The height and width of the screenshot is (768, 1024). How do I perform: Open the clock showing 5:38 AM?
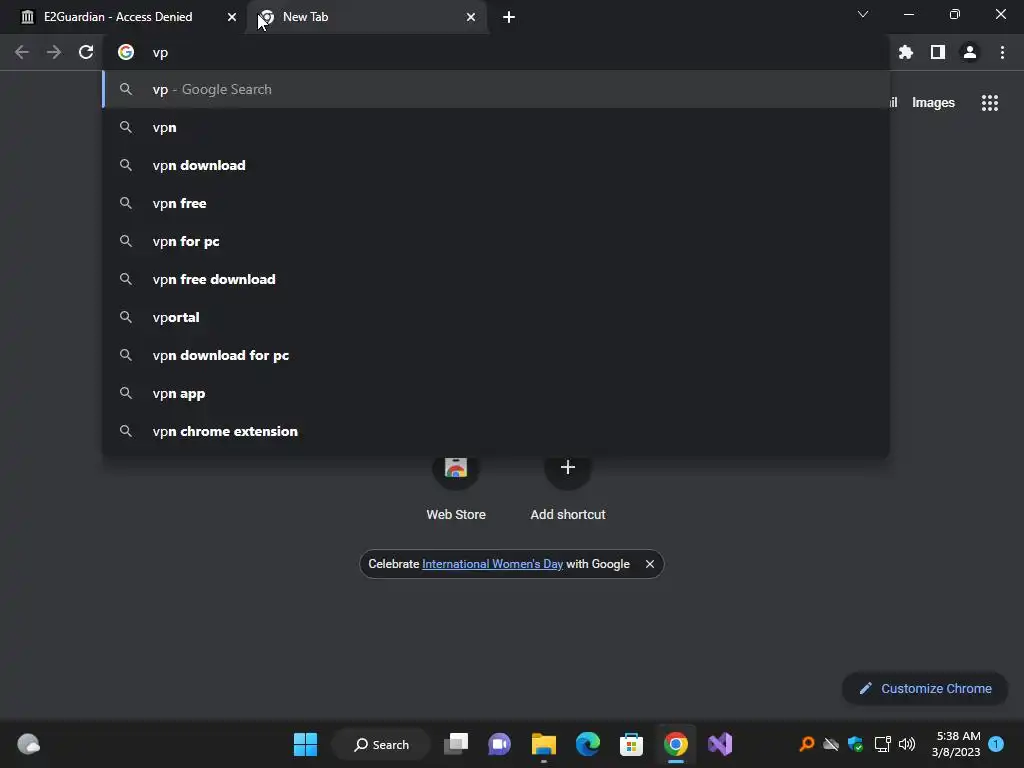[957, 744]
